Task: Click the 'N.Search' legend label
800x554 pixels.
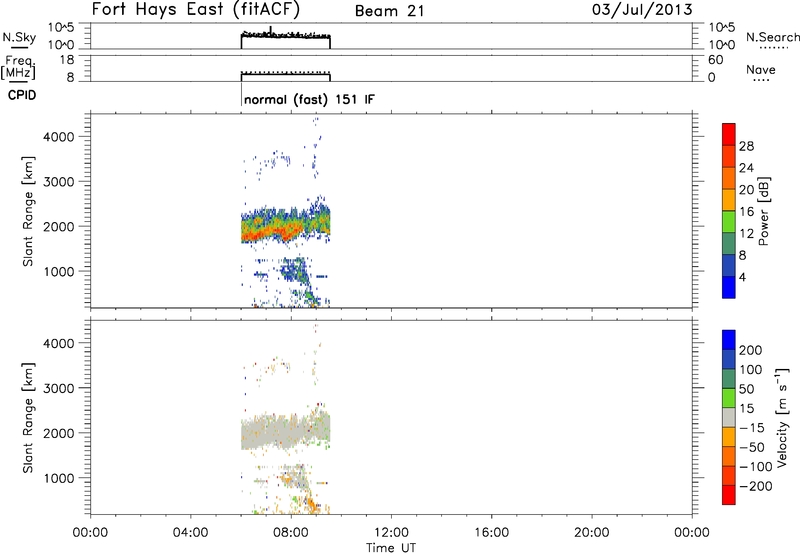Action: pyautogui.click(x=772, y=37)
